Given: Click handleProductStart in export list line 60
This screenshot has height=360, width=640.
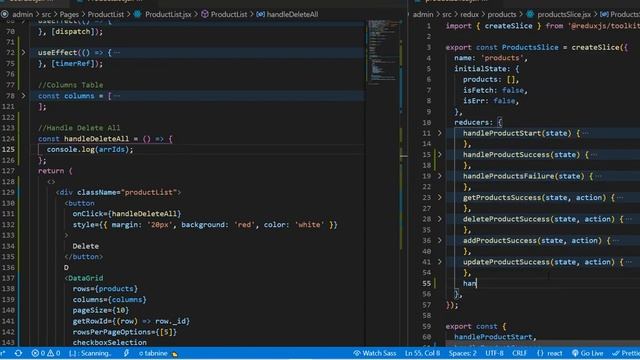Looking at the screenshot, I should [493, 337].
